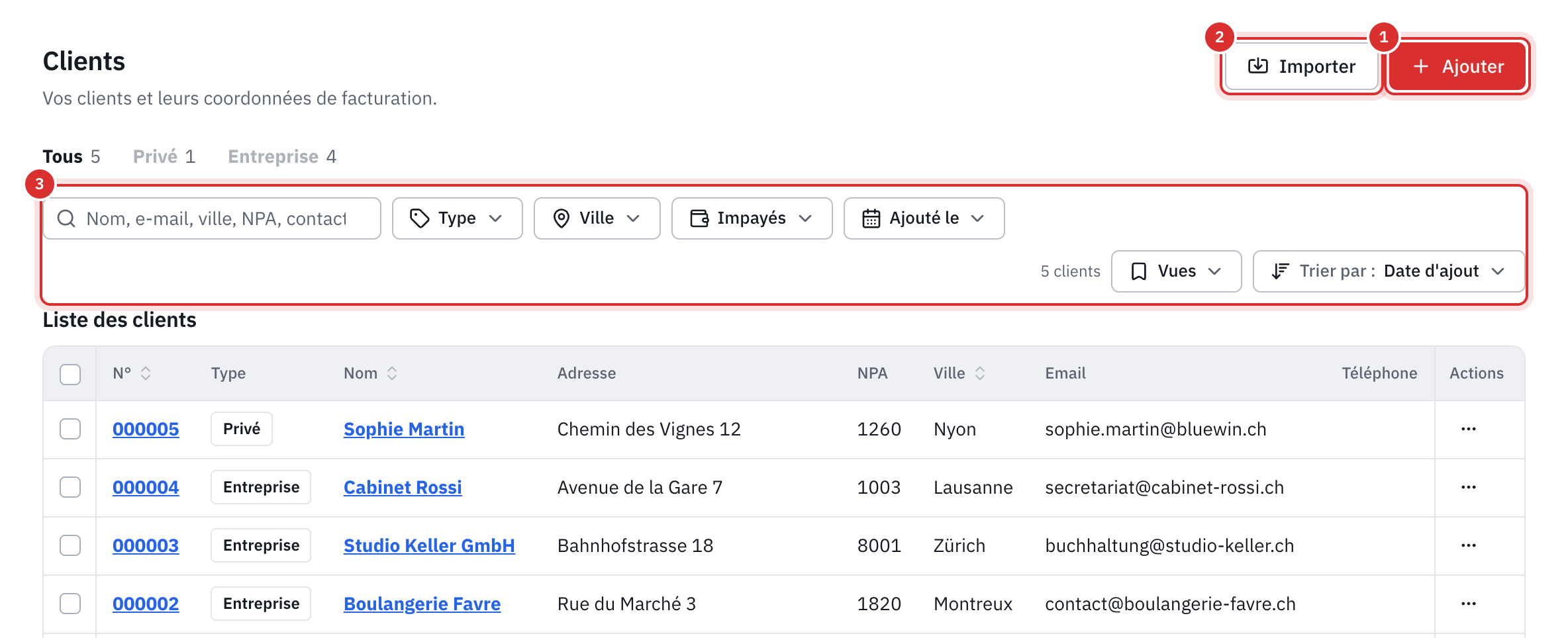Click the search magnifier icon
The height and width of the screenshot is (638, 1568).
click(66, 218)
